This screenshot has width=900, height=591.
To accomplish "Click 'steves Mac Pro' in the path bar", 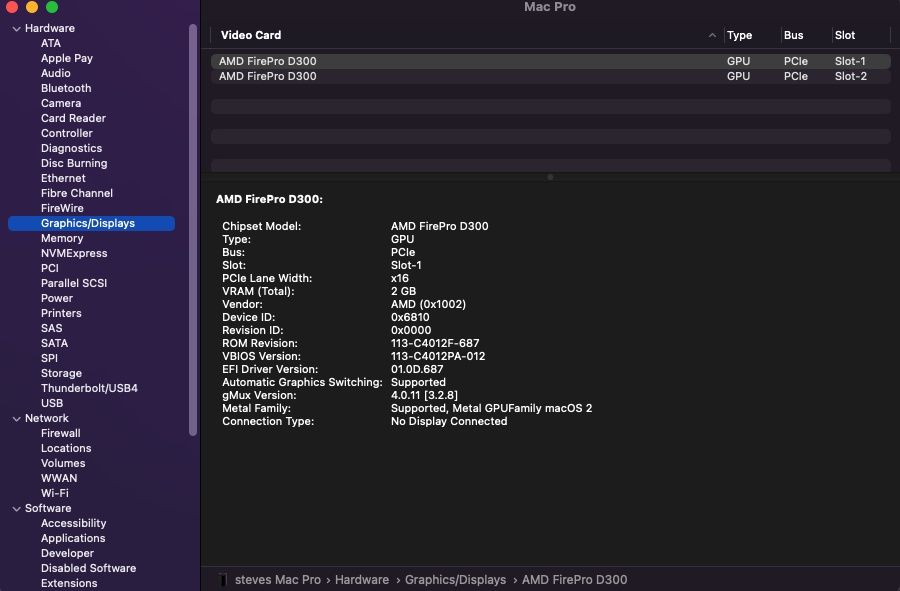I will [x=278, y=580].
